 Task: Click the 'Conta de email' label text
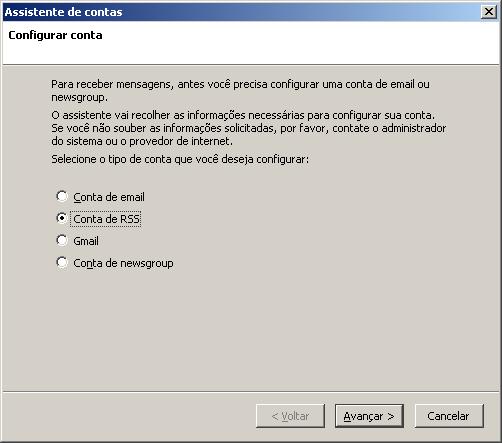click(x=109, y=197)
